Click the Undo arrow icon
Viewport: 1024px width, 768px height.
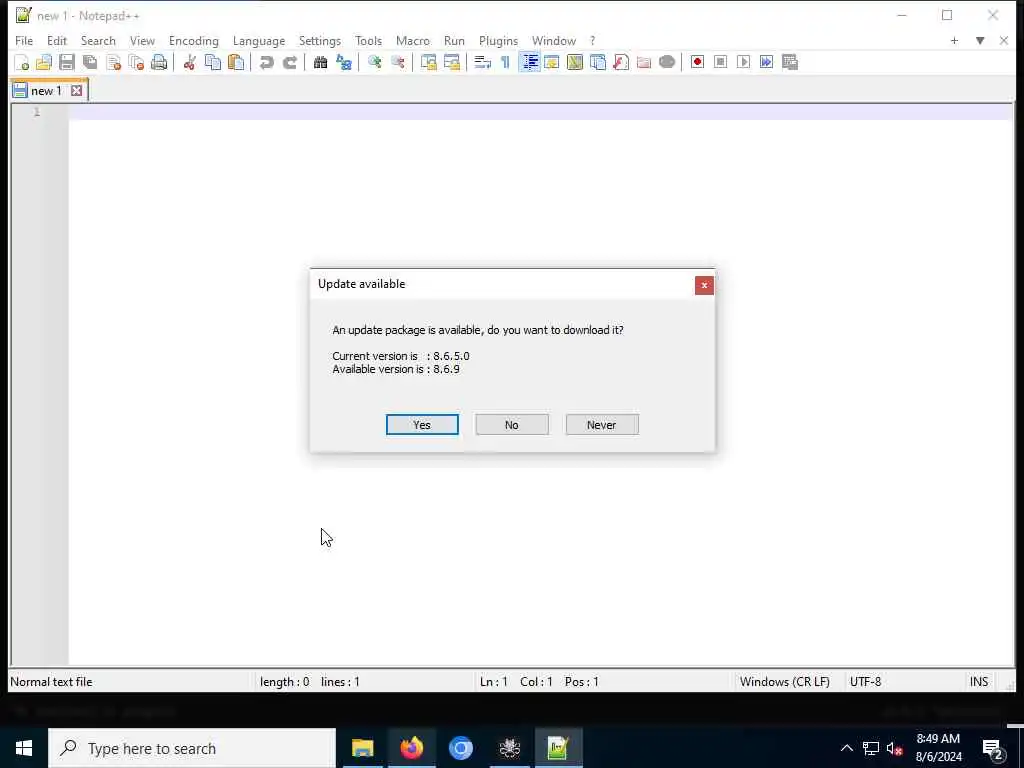[x=266, y=62]
